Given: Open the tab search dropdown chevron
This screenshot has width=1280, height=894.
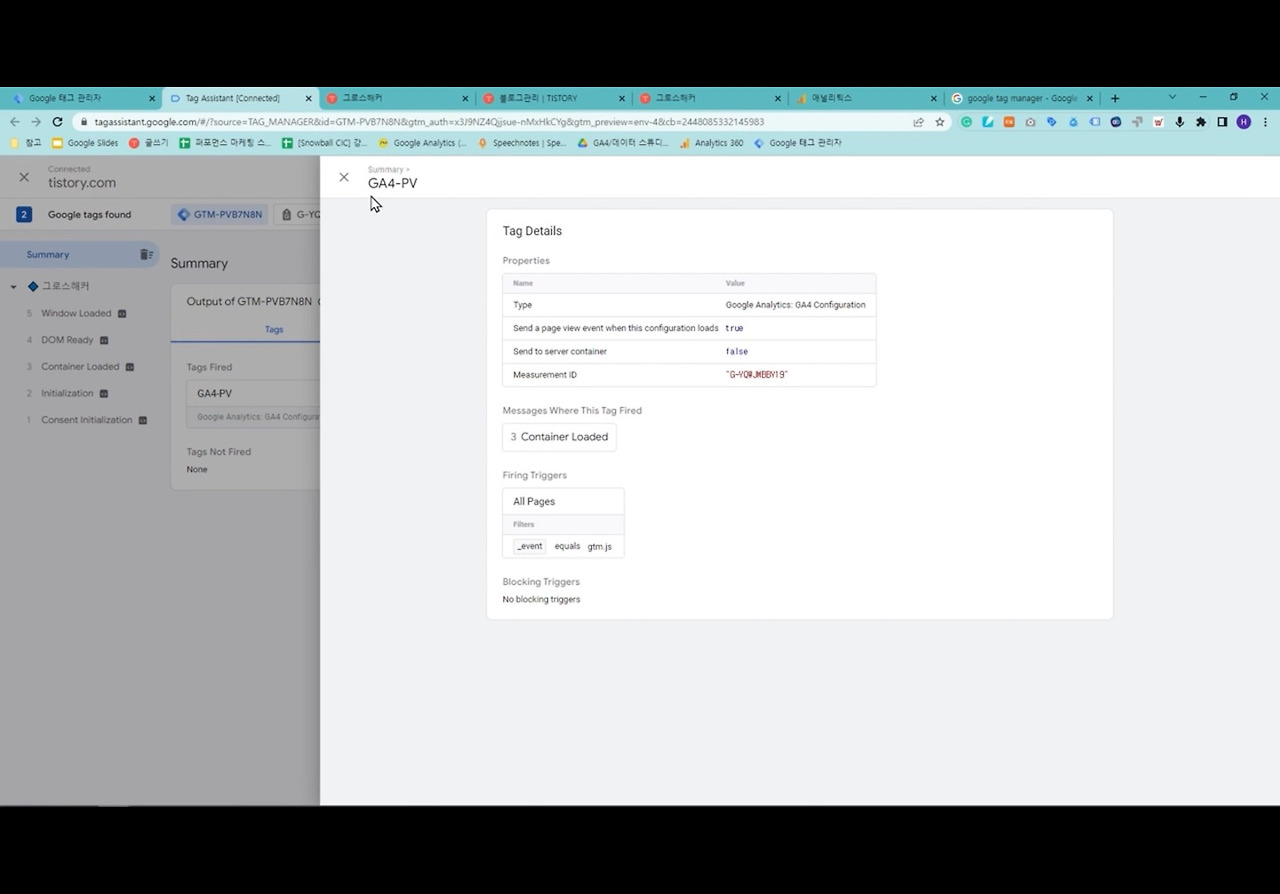Looking at the screenshot, I should click(1172, 97).
